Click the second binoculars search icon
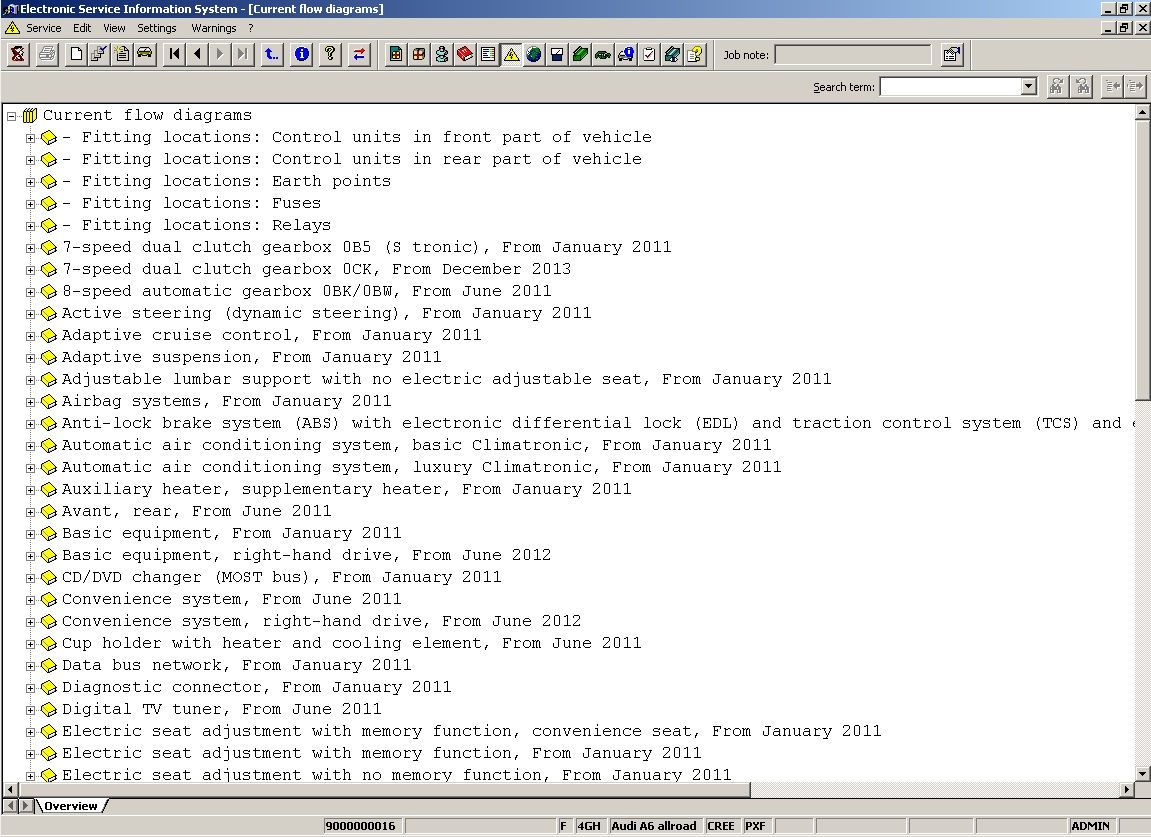This screenshot has width=1151, height=837. (x=1082, y=87)
